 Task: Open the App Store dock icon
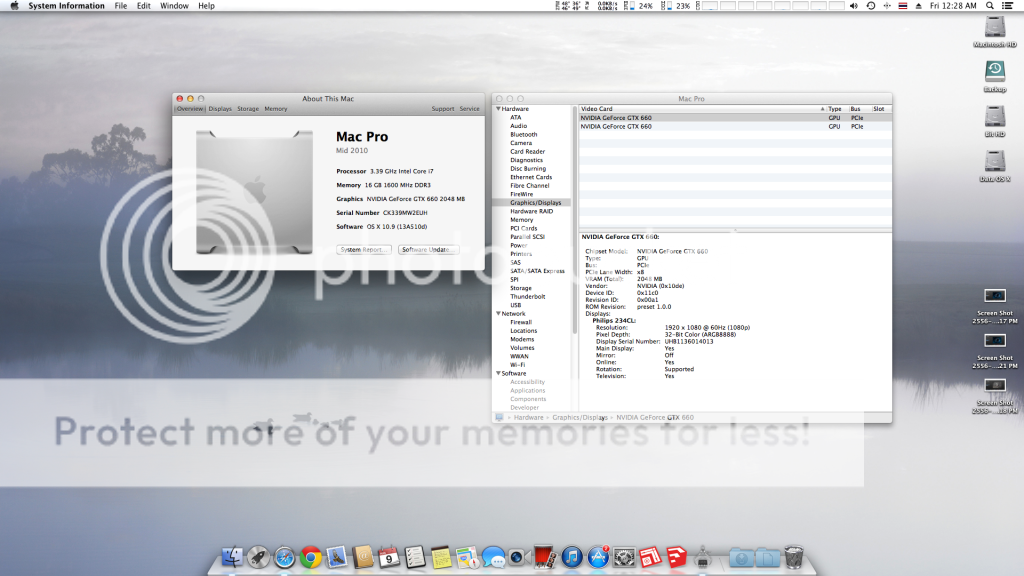(x=599, y=557)
